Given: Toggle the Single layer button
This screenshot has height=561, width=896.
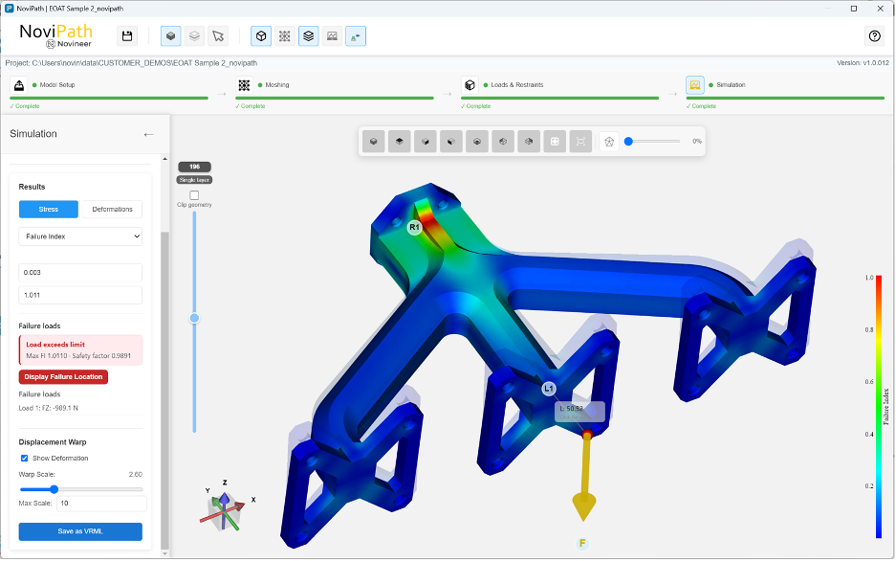Looking at the screenshot, I should (x=194, y=180).
